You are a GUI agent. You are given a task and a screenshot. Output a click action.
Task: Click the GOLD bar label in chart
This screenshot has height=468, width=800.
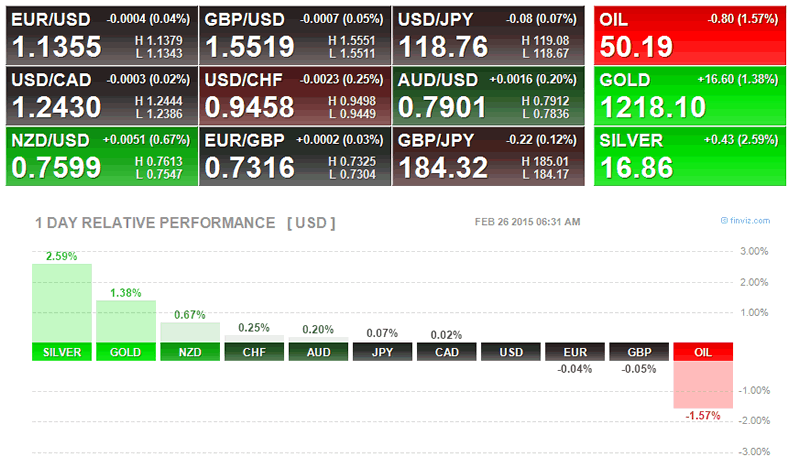coord(126,352)
